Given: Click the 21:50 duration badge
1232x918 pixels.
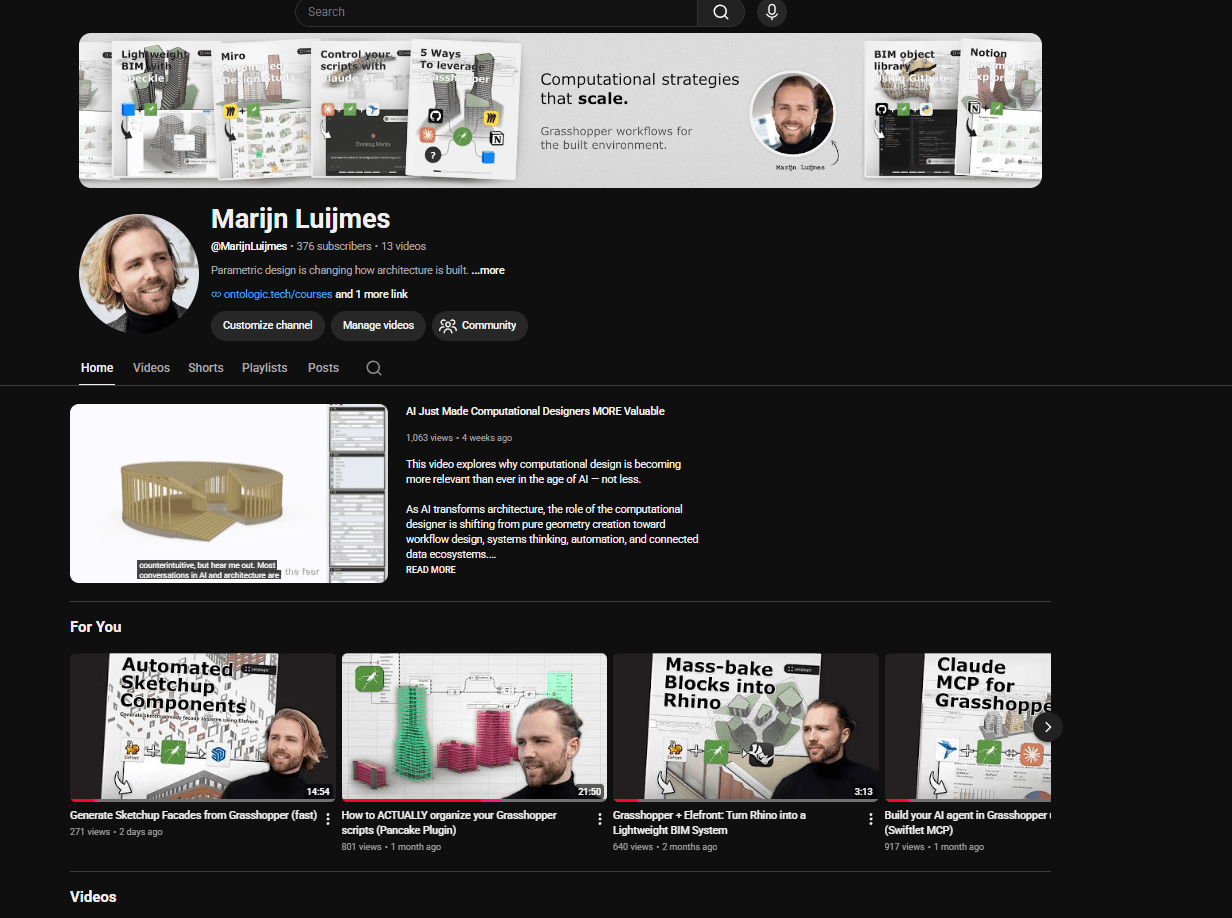Looking at the screenshot, I should [x=589, y=792].
